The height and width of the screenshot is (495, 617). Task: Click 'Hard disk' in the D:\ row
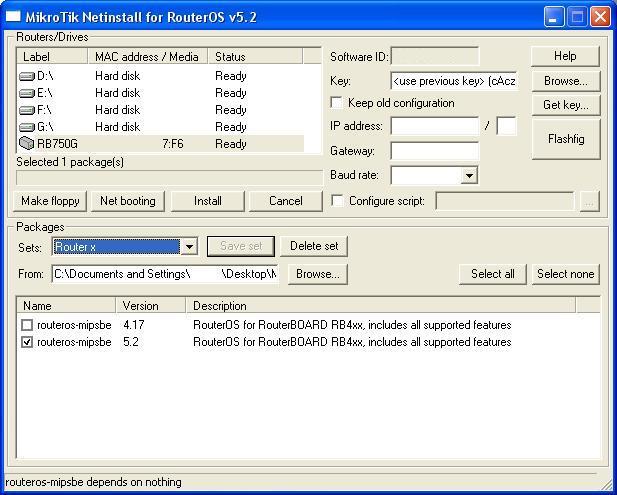pos(118,76)
